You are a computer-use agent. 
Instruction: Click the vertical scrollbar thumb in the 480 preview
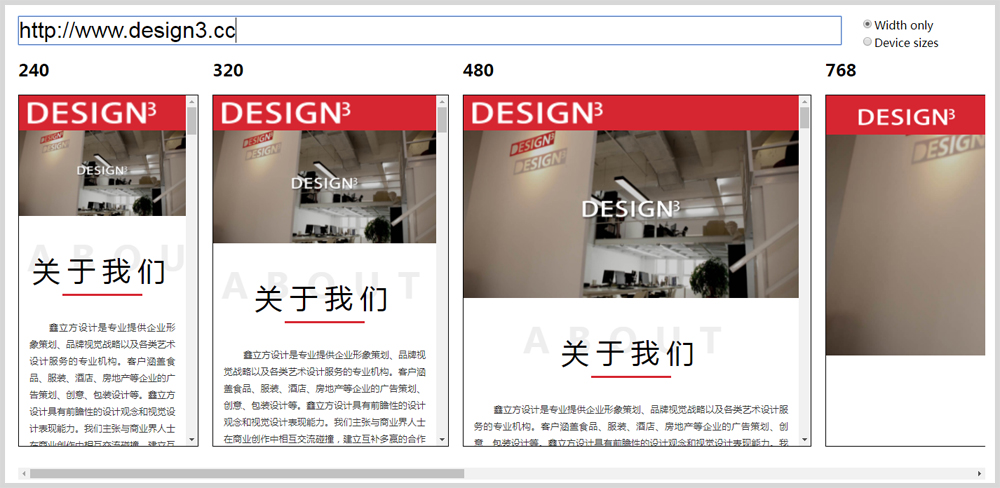coord(804,117)
